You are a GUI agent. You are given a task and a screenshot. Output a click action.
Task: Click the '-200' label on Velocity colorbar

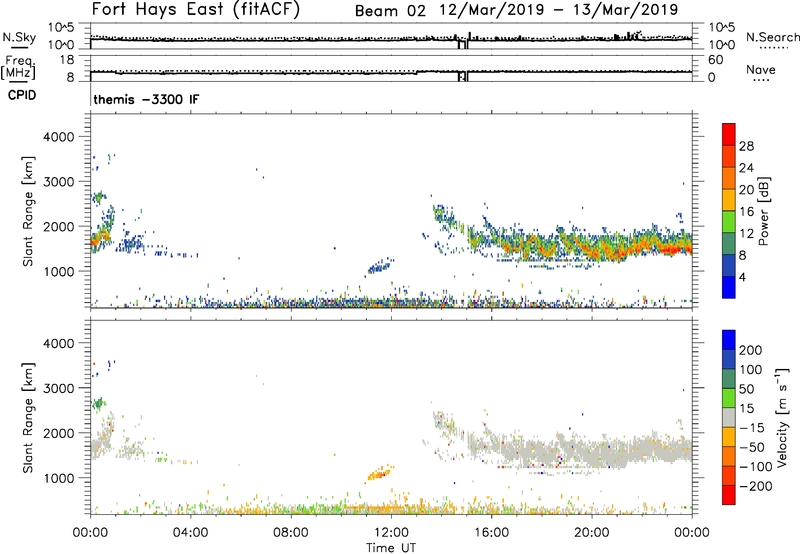(755, 486)
